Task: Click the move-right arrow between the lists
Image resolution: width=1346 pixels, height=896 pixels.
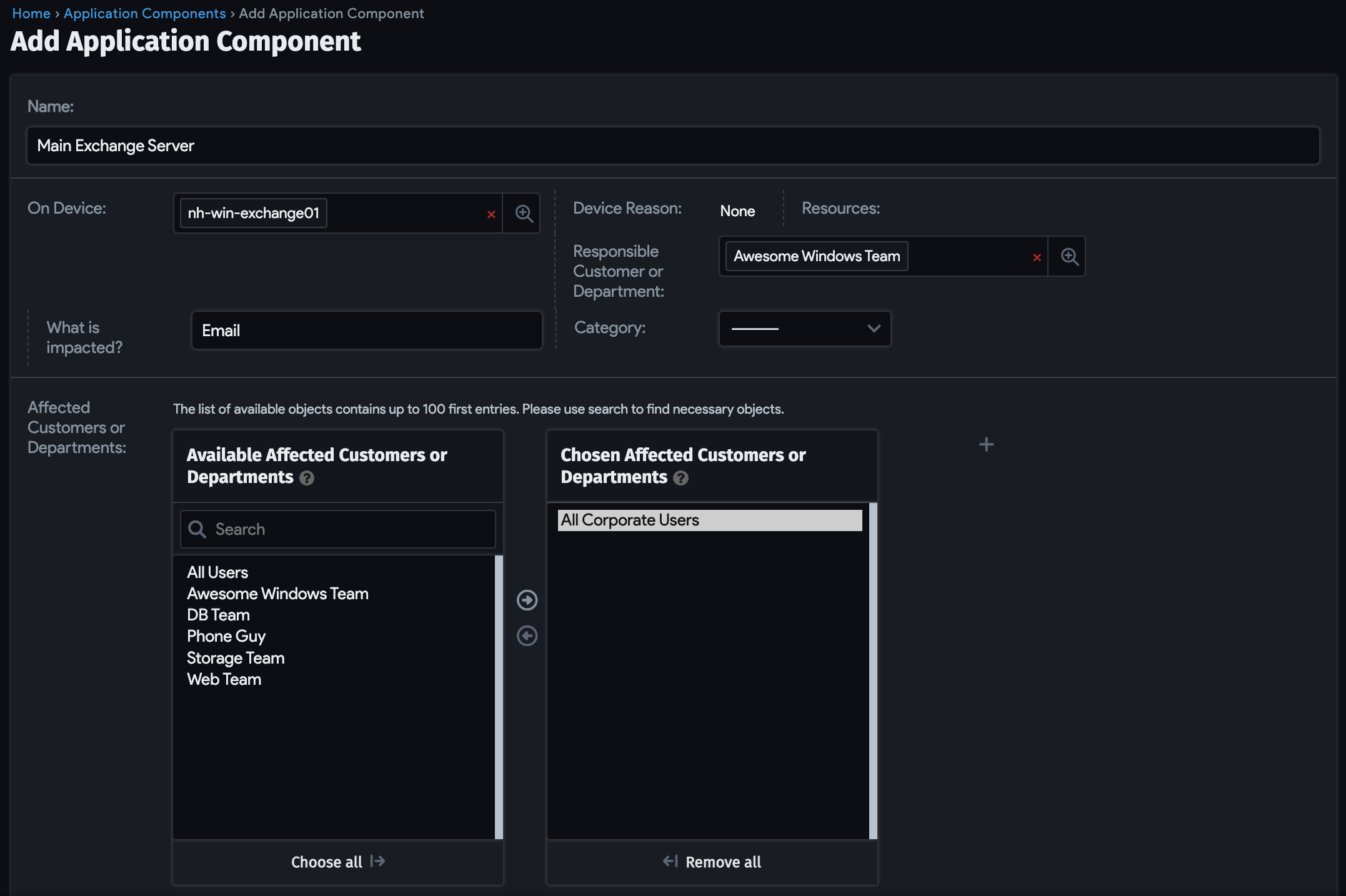Action: pos(527,600)
